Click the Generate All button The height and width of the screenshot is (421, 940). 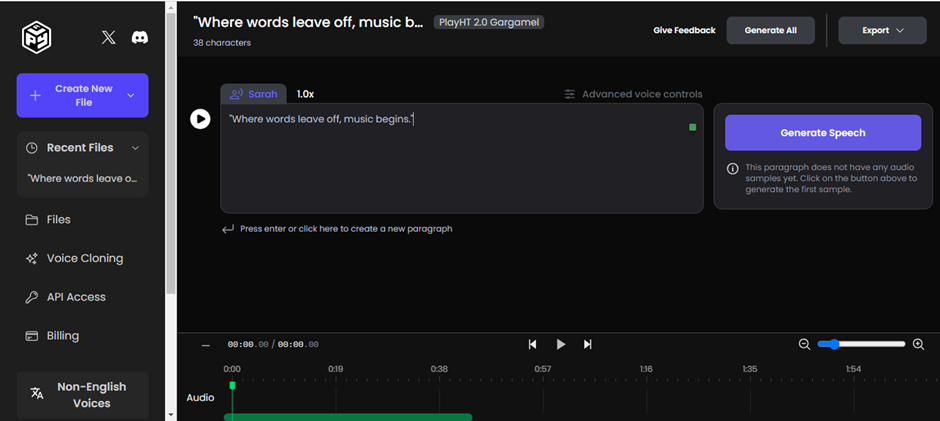(x=770, y=31)
